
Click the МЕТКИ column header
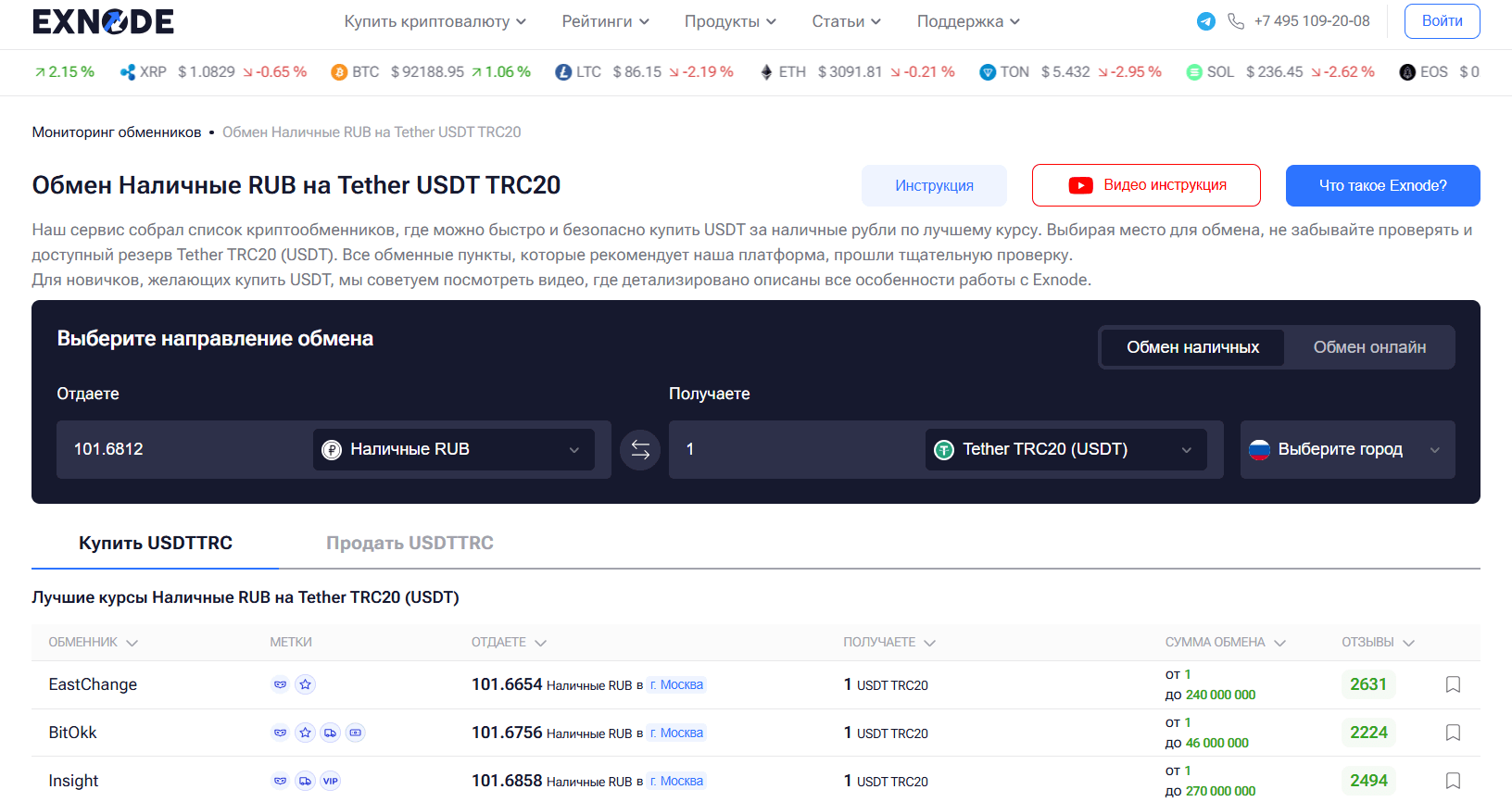click(x=291, y=642)
